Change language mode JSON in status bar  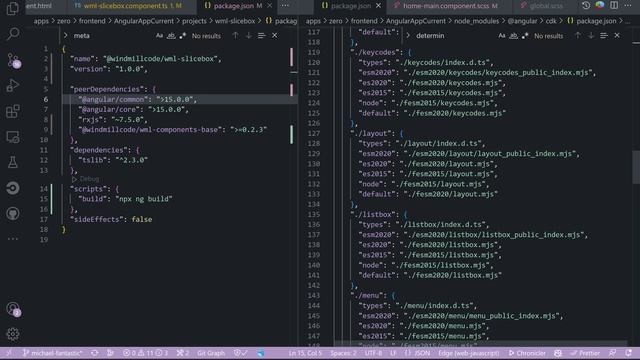[x=418, y=353]
